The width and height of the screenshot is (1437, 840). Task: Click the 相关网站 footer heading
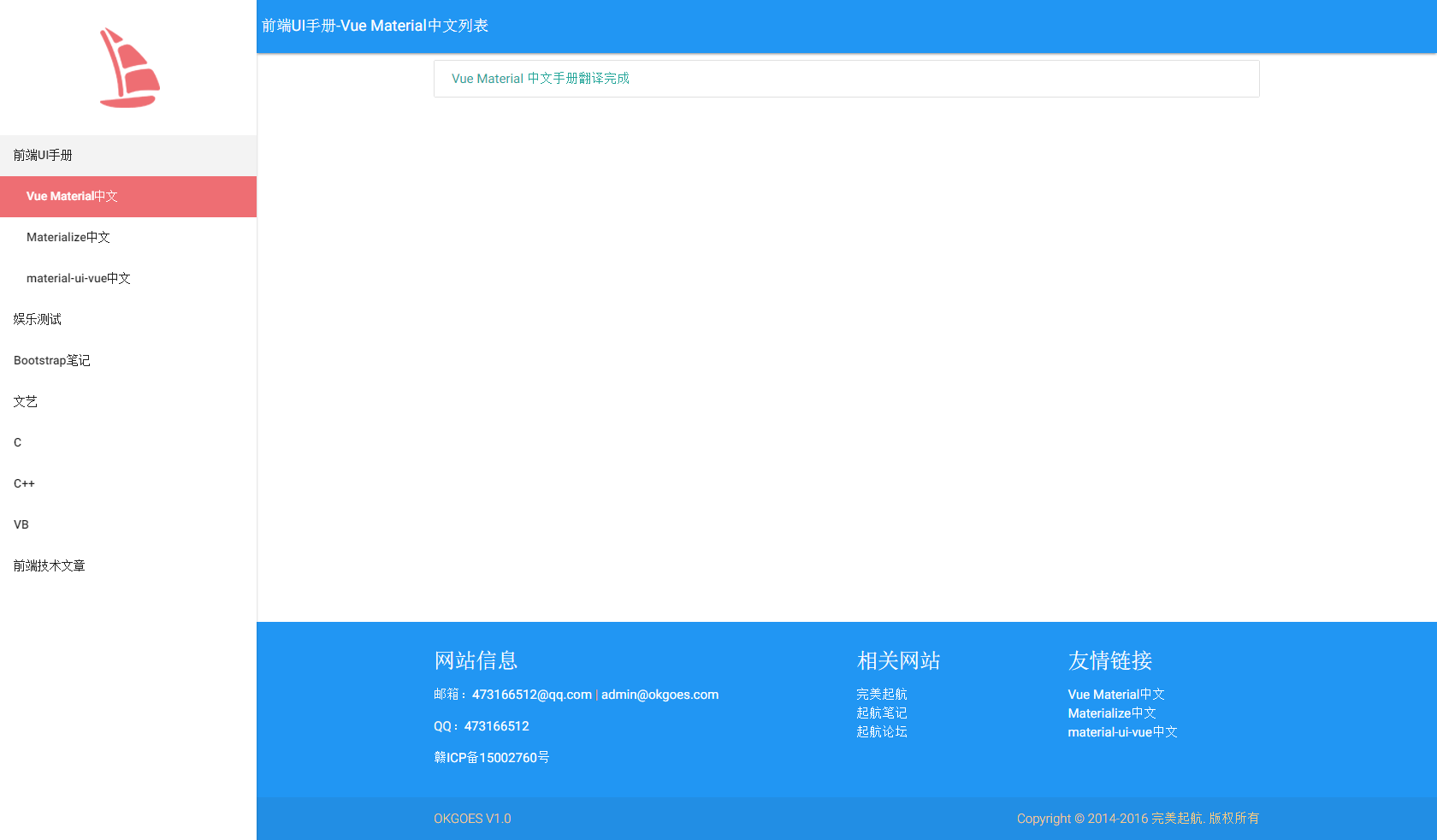[899, 660]
